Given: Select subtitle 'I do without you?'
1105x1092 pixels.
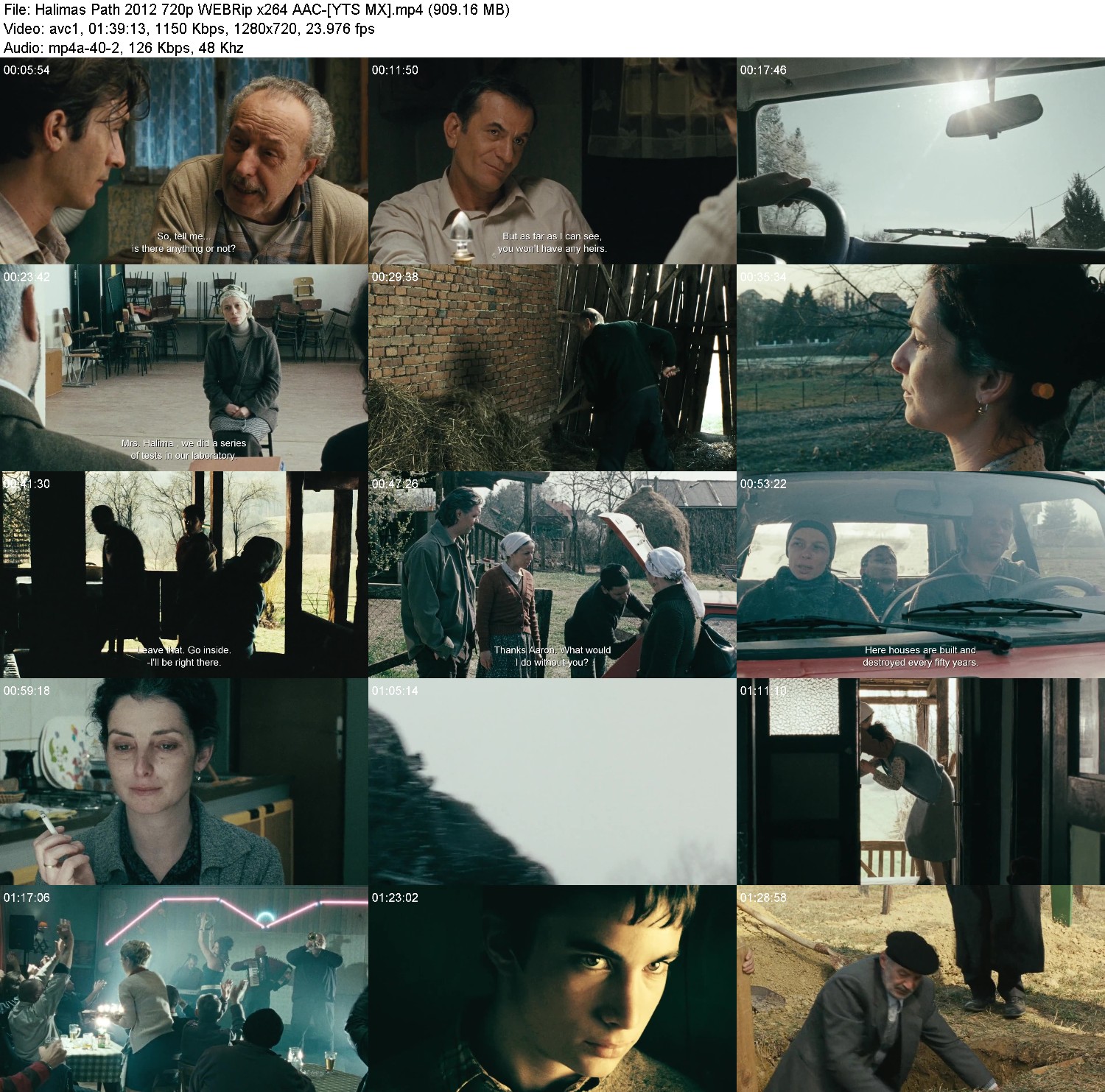Looking at the screenshot, I should [552, 663].
